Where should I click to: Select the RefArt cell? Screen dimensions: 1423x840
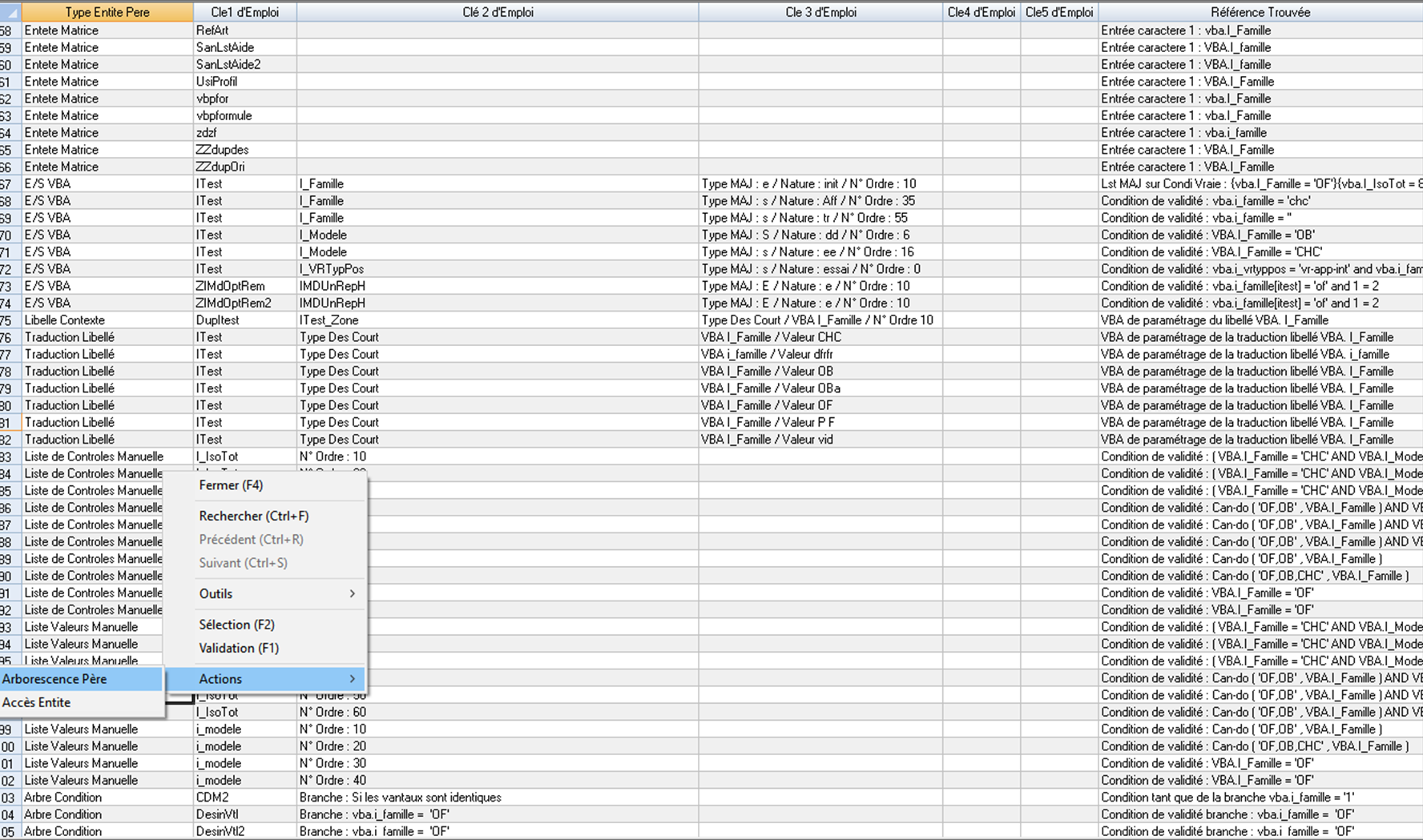point(212,30)
